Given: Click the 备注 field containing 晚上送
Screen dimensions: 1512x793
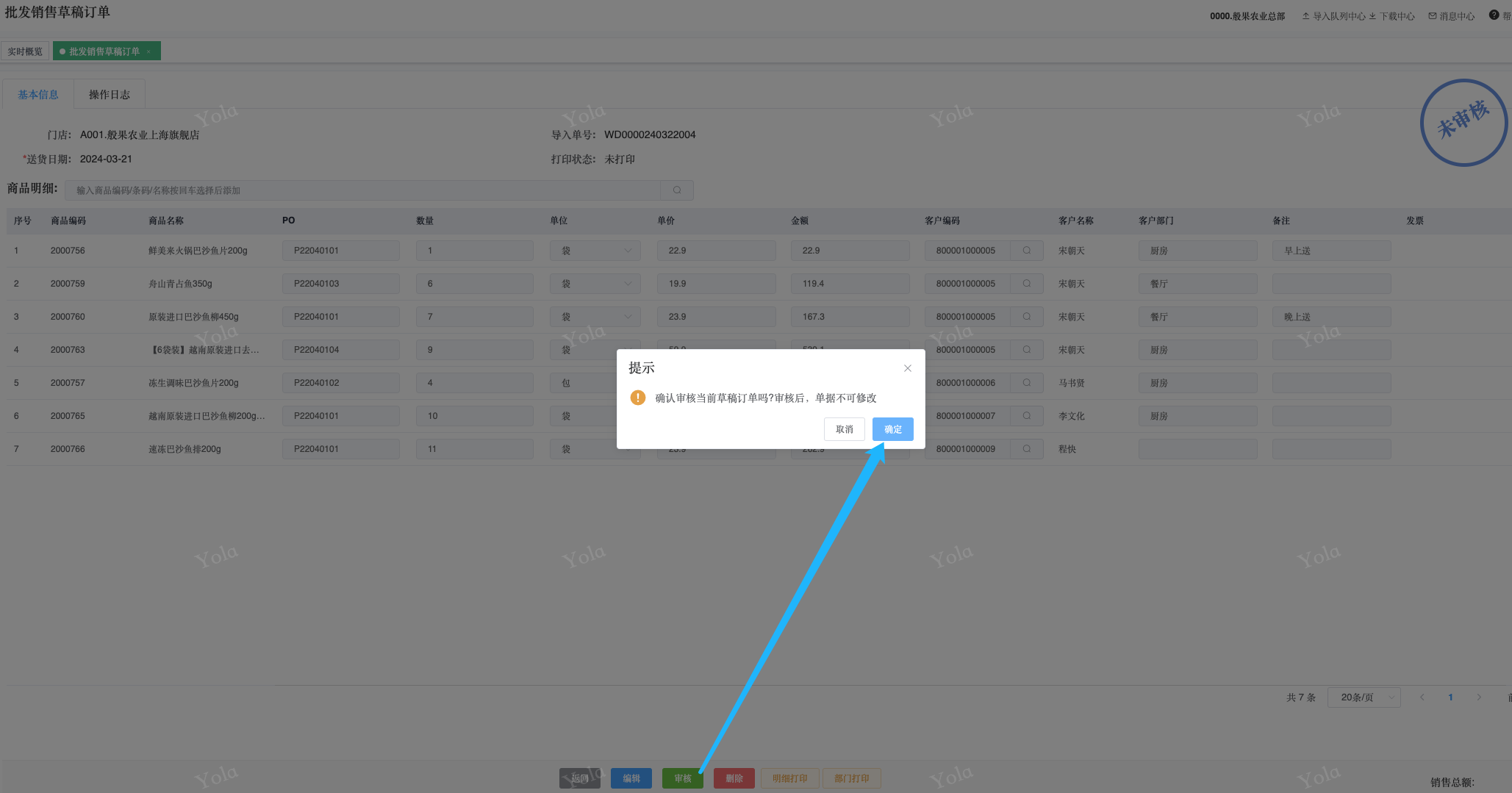Looking at the screenshot, I should point(1332,317).
